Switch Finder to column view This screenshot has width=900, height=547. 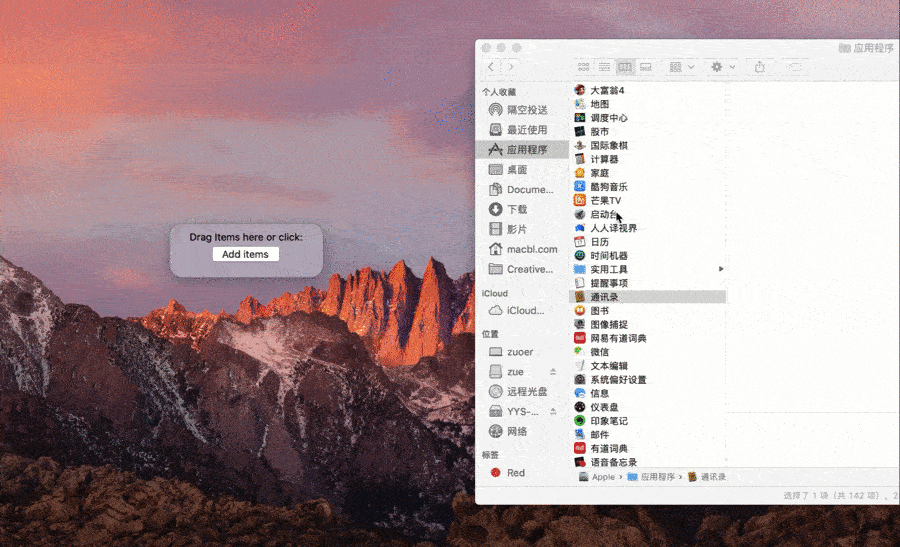click(x=624, y=67)
